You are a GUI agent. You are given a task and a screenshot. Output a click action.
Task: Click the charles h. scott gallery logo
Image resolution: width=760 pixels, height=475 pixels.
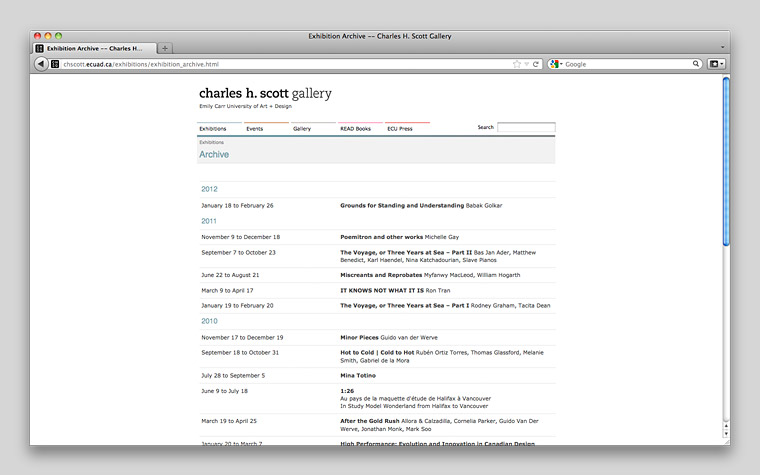tap(265, 94)
